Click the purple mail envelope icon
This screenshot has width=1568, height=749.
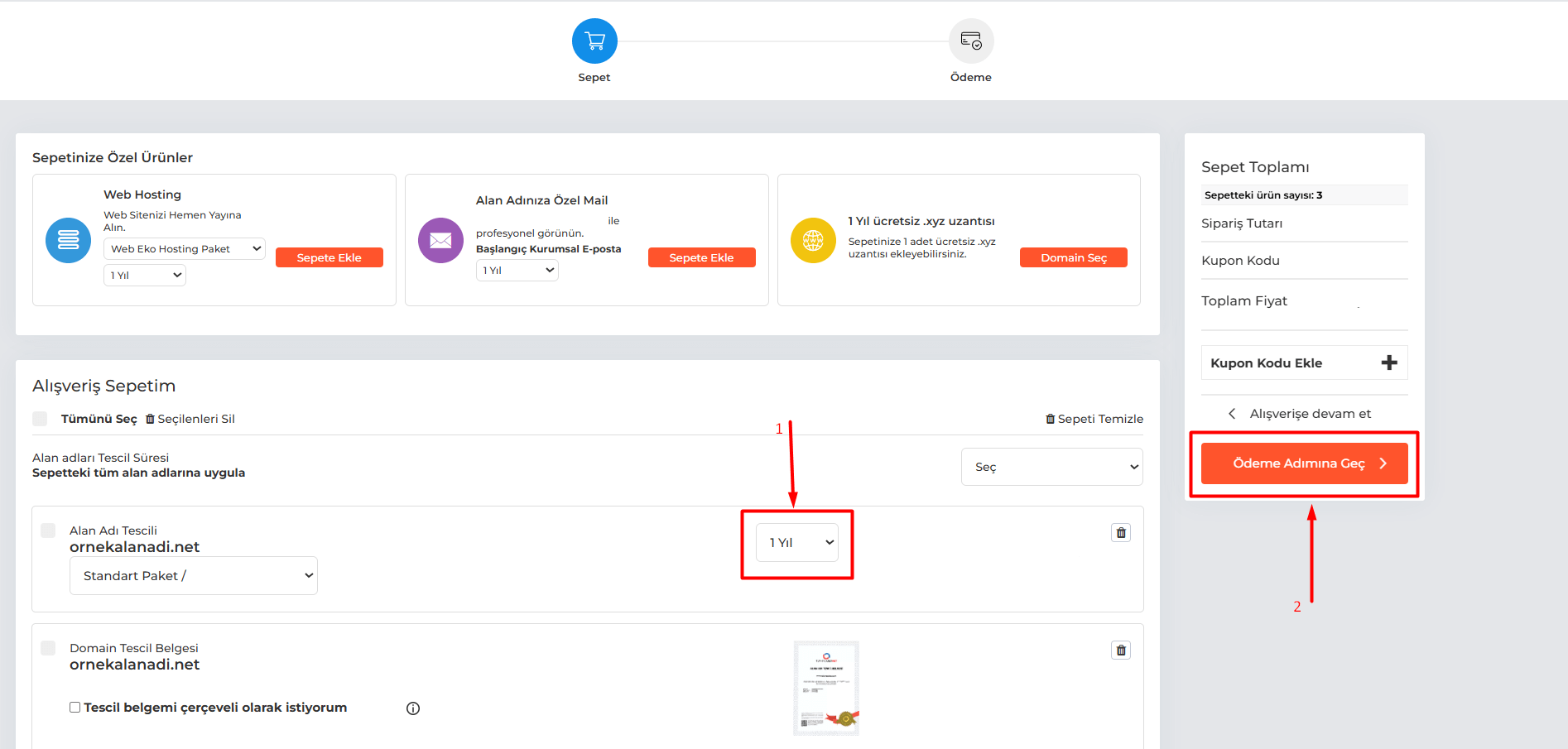(x=440, y=241)
